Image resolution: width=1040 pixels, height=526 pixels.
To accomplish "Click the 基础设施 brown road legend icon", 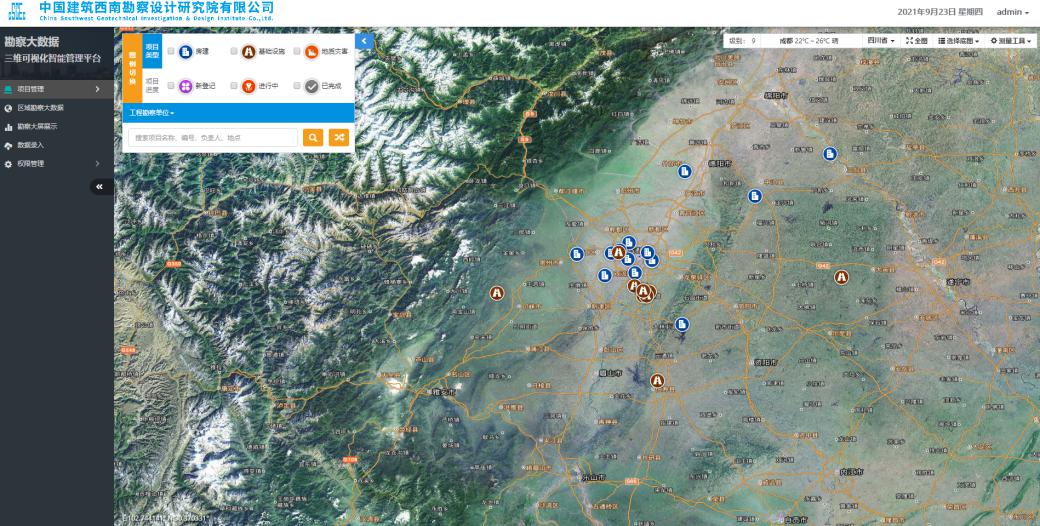I will click(x=248, y=52).
